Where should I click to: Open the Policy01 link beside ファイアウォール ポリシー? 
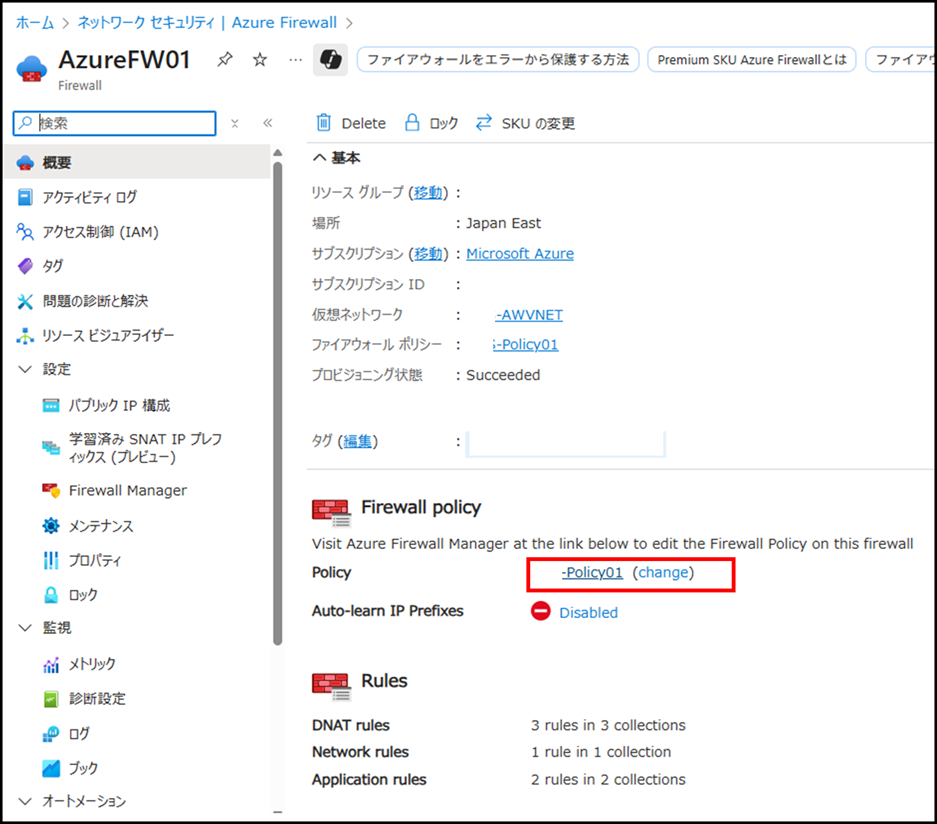[526, 345]
